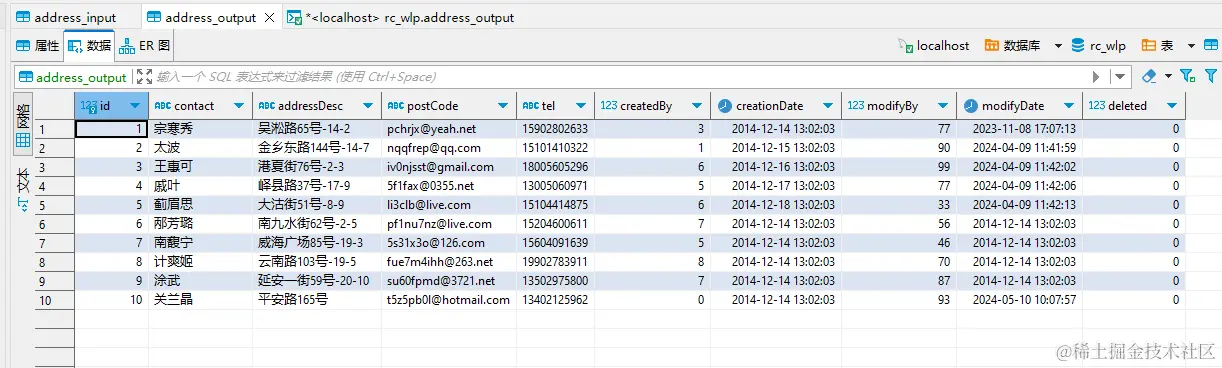Select id cell in row 1
1222x368 pixels.
point(112,129)
